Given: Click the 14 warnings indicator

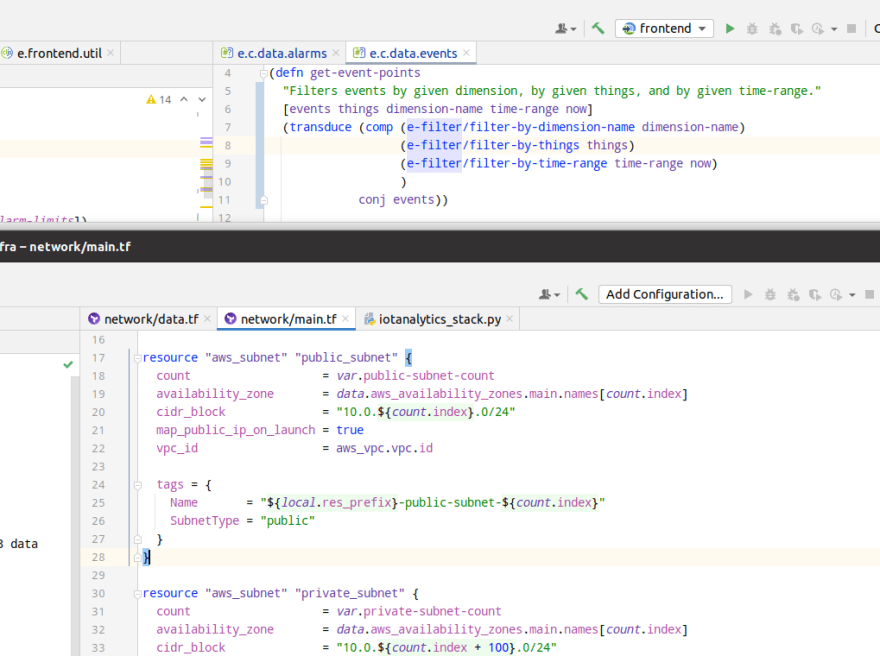Looking at the screenshot, I should coord(159,99).
